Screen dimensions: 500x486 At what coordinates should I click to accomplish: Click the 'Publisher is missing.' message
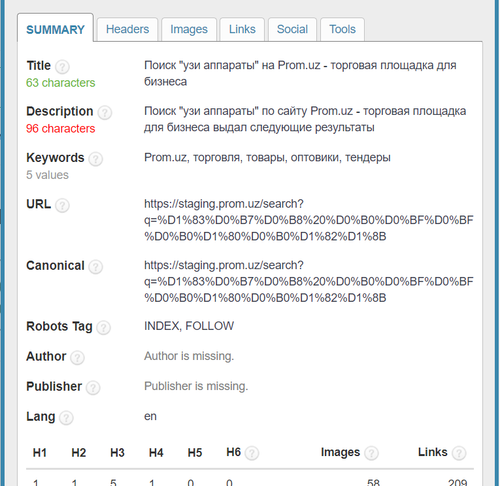pos(196,386)
